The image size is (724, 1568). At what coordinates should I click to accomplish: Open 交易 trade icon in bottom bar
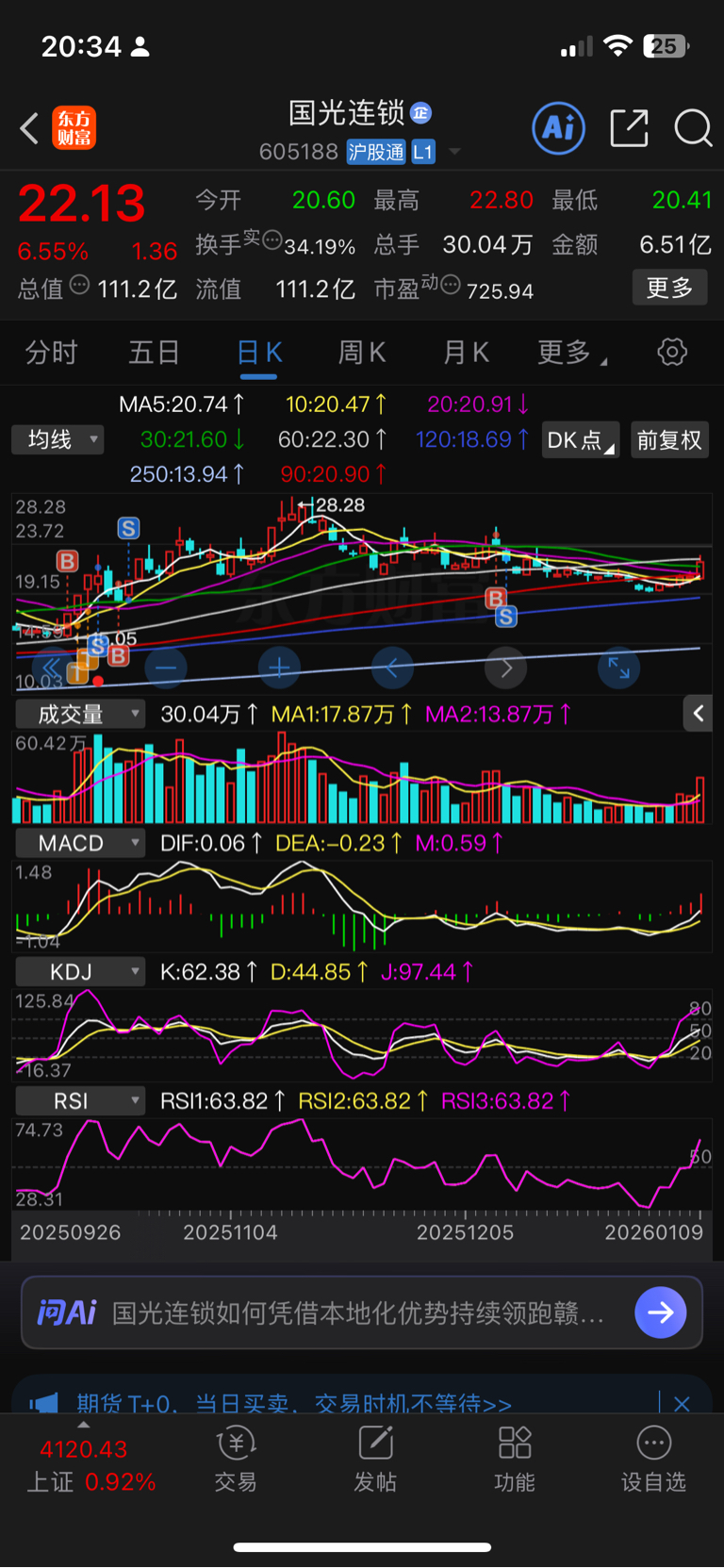tap(236, 1460)
